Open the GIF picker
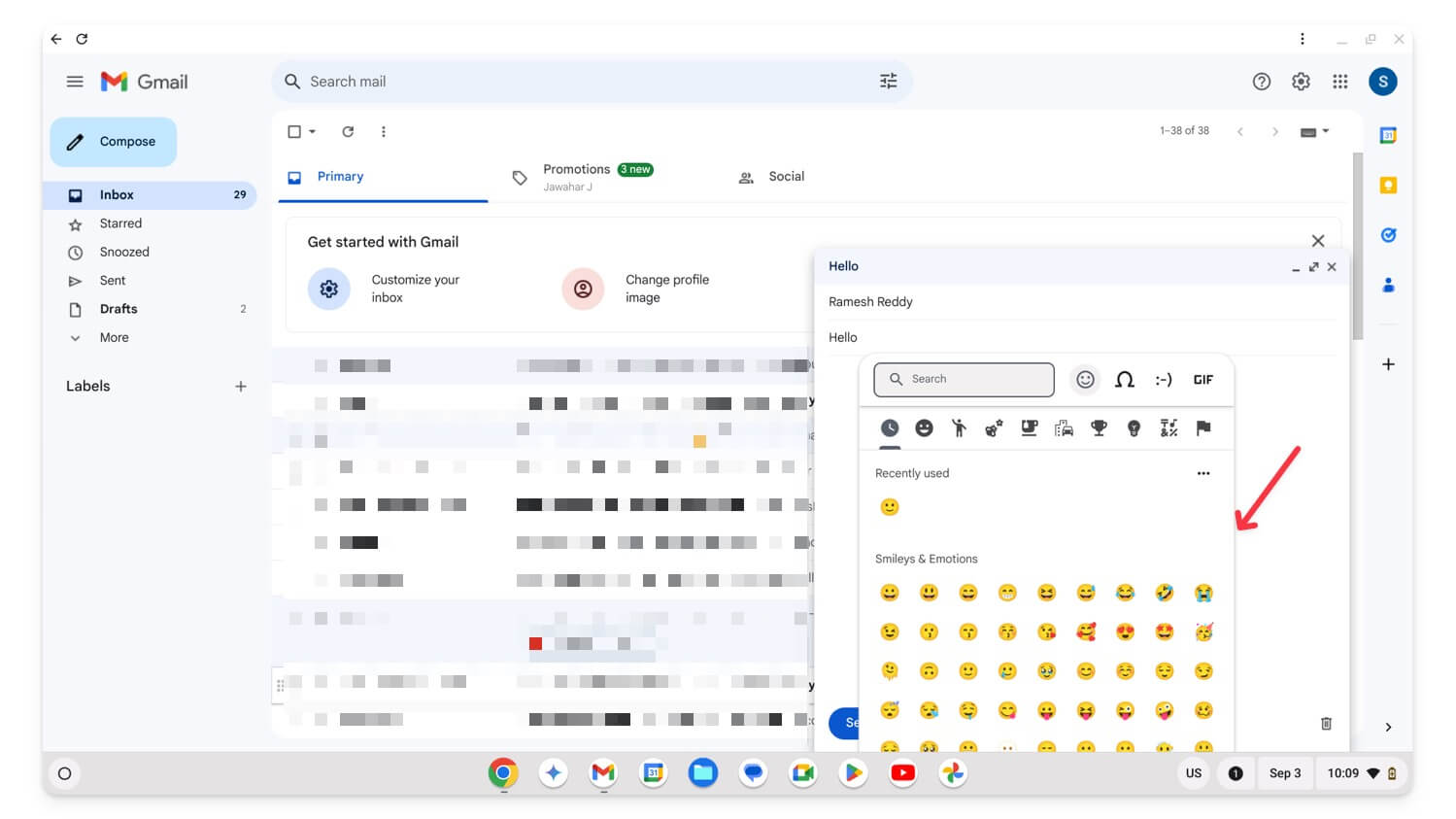 click(x=1203, y=379)
